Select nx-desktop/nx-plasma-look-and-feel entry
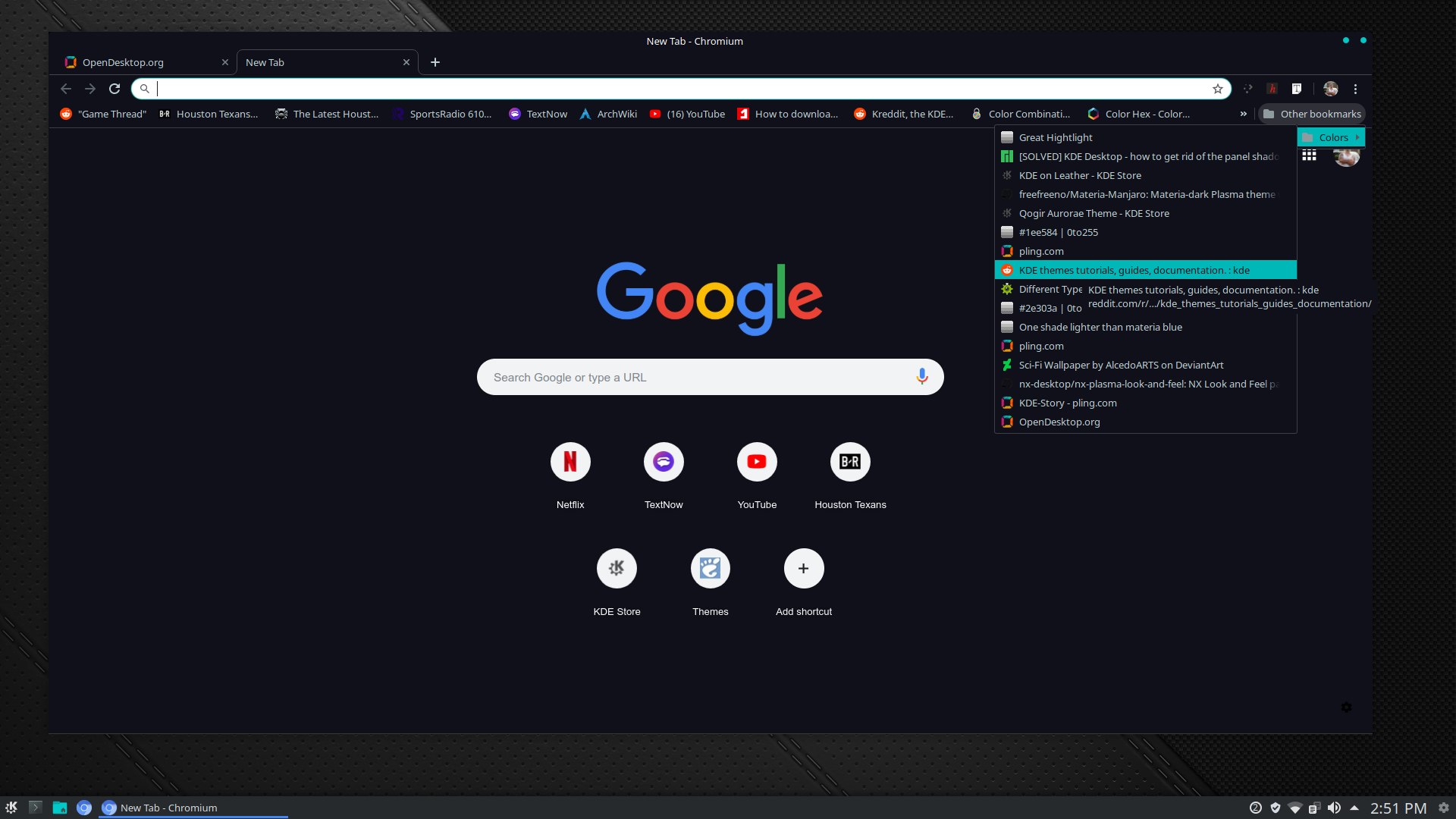Screen dimensions: 1456x819 pos(1145,384)
